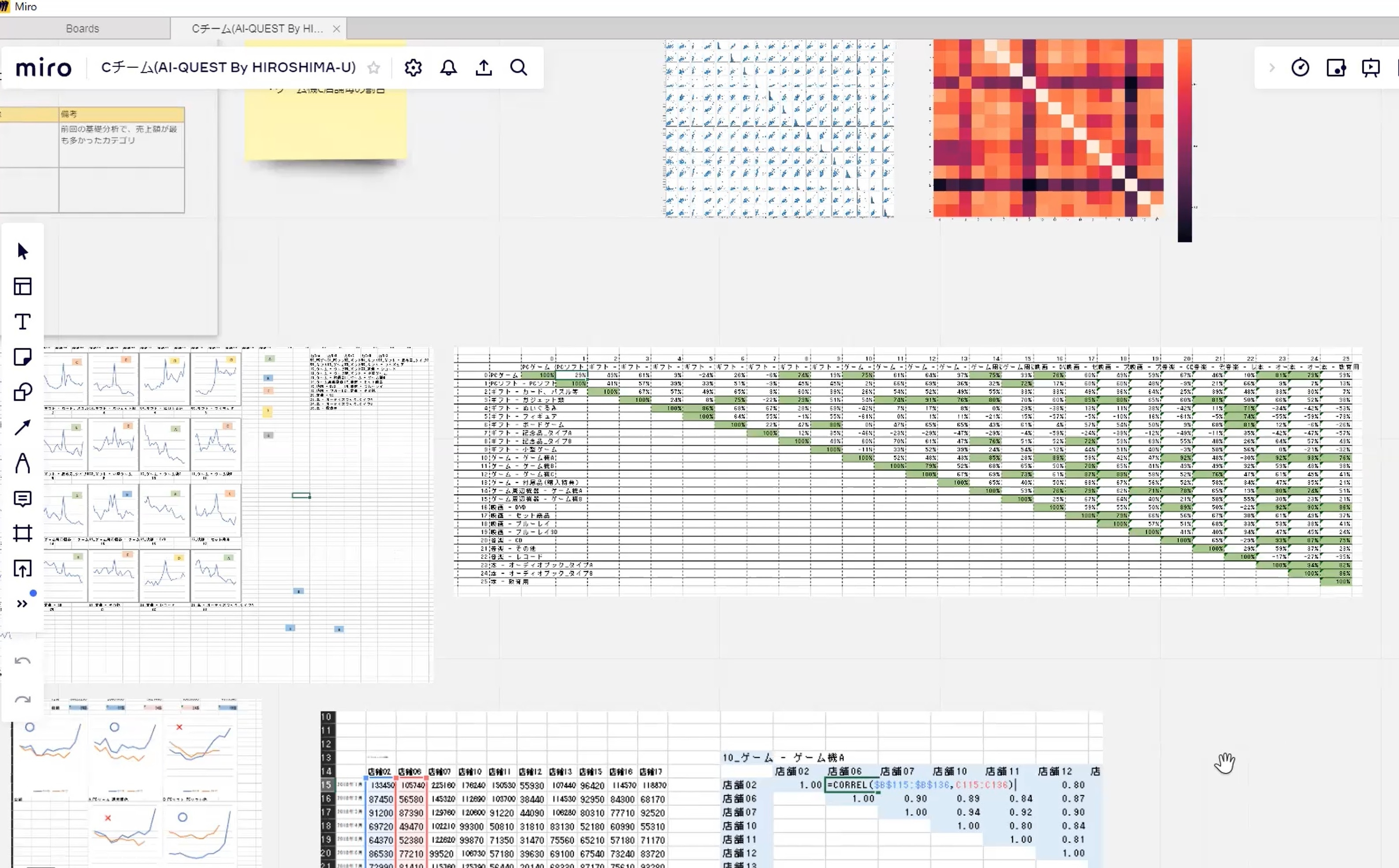Close the Cチーム board tab

[x=336, y=28]
